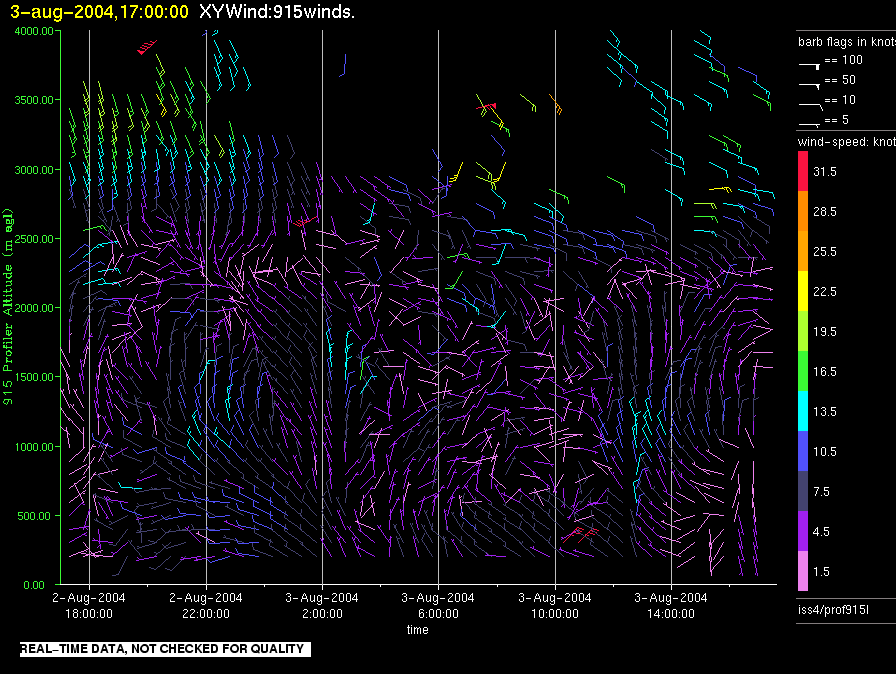Click the amber 25.5 knot color swatch
This screenshot has height=674, width=896.
pos(803,251)
